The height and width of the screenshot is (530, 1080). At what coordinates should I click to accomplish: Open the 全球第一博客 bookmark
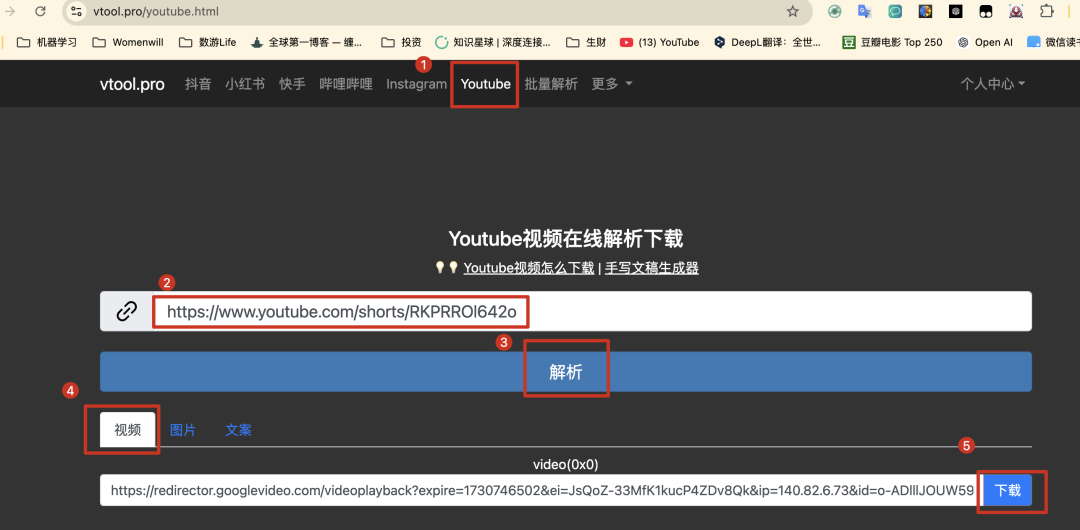[306, 42]
